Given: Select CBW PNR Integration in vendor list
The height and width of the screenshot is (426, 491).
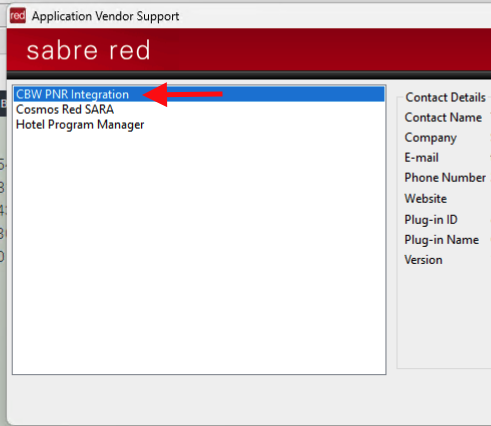Looking at the screenshot, I should (199, 94).
